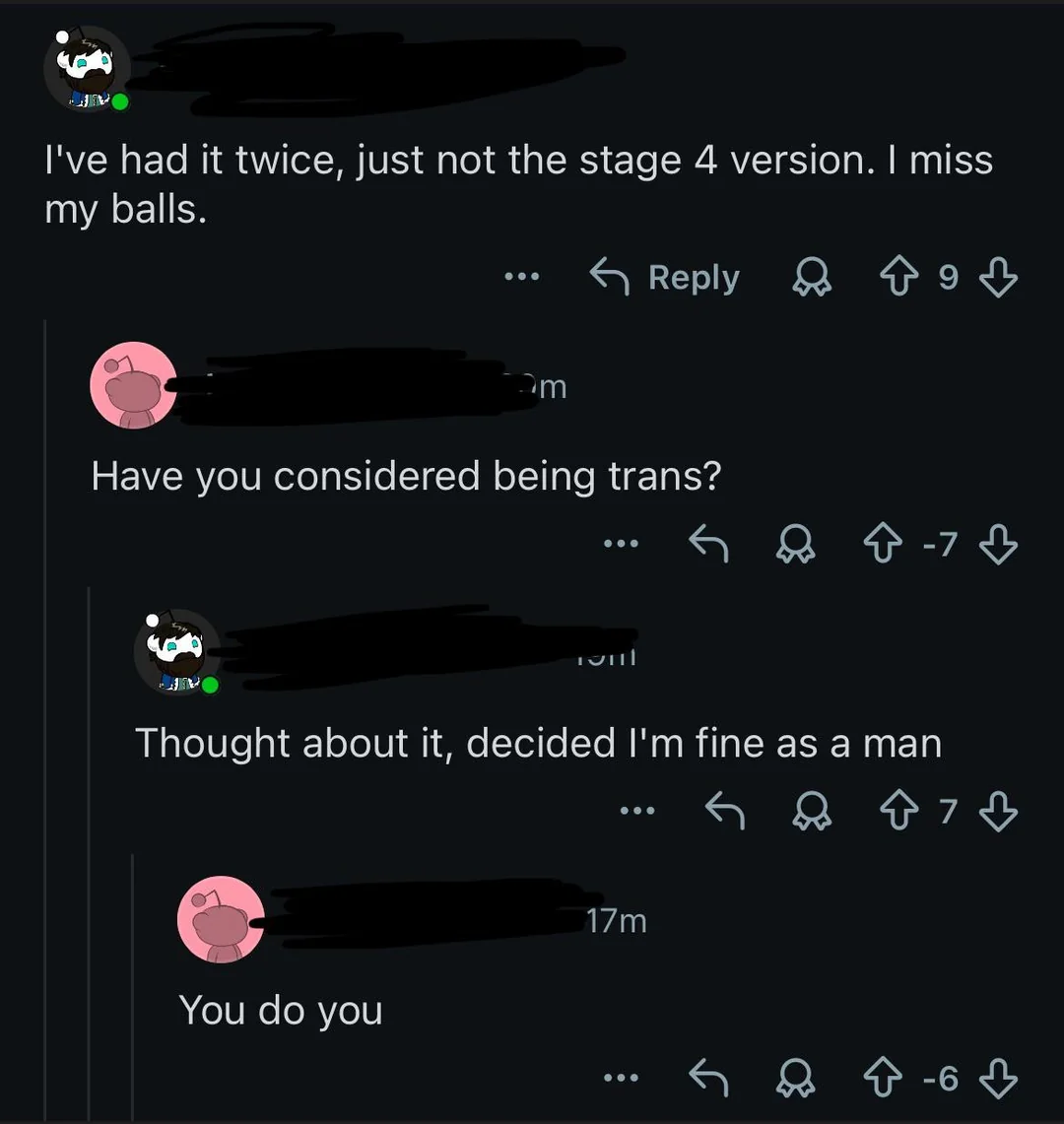Downvote the comment with -7 score
The height and width of the screenshot is (1124, 1064).
click(x=997, y=543)
